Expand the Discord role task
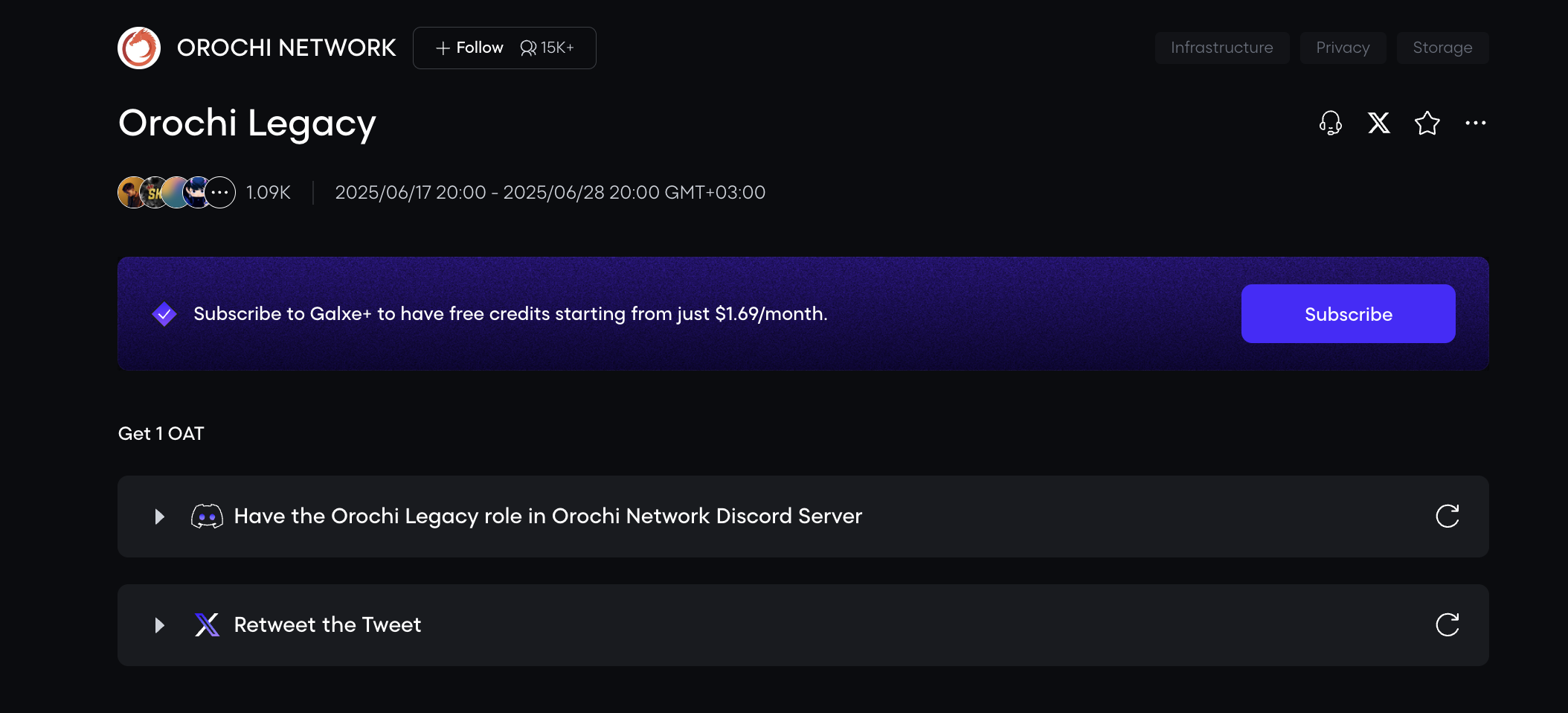Image resolution: width=1568 pixels, height=713 pixels. point(159,517)
